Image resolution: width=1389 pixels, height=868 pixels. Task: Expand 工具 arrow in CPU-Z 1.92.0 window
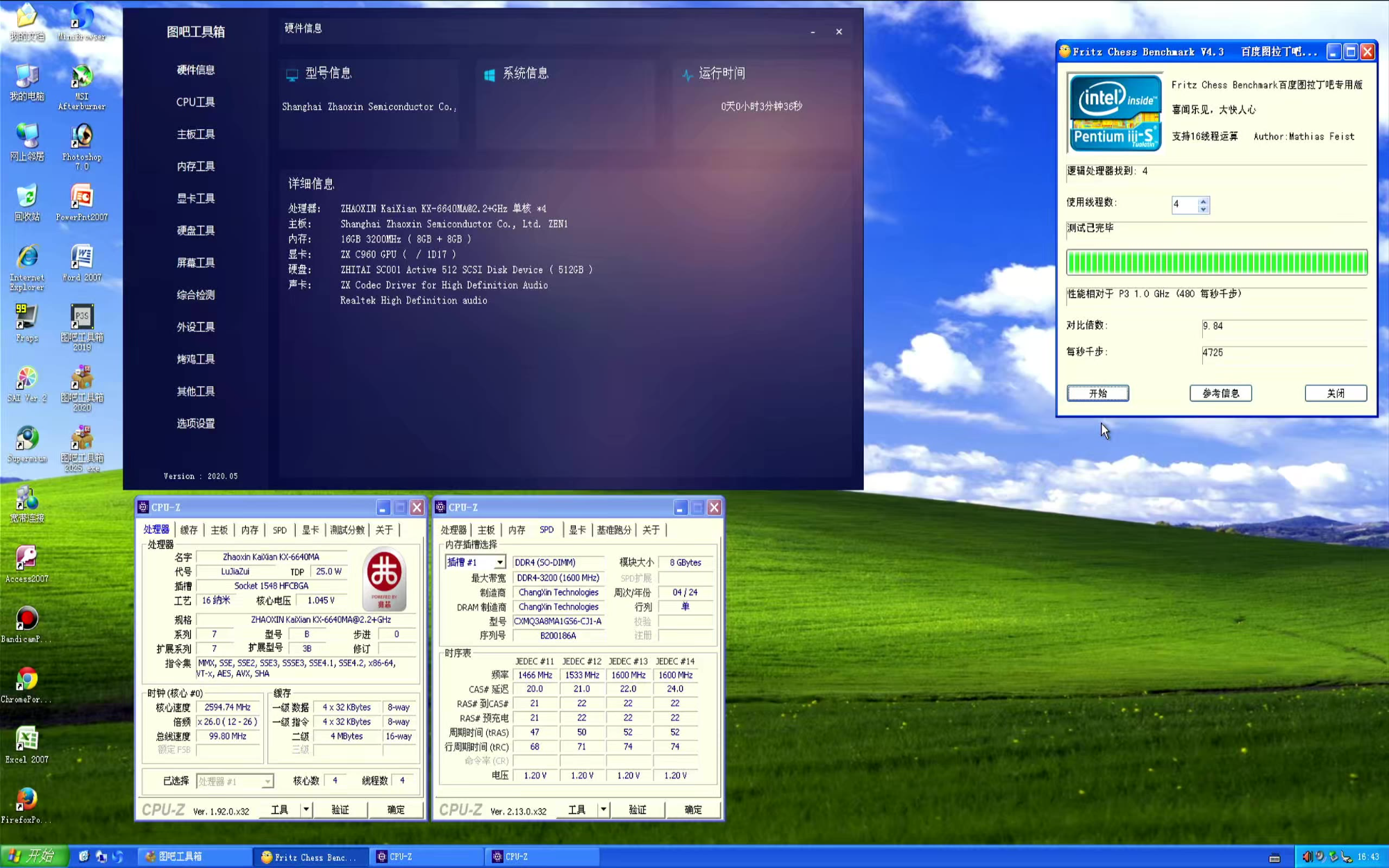click(306, 810)
